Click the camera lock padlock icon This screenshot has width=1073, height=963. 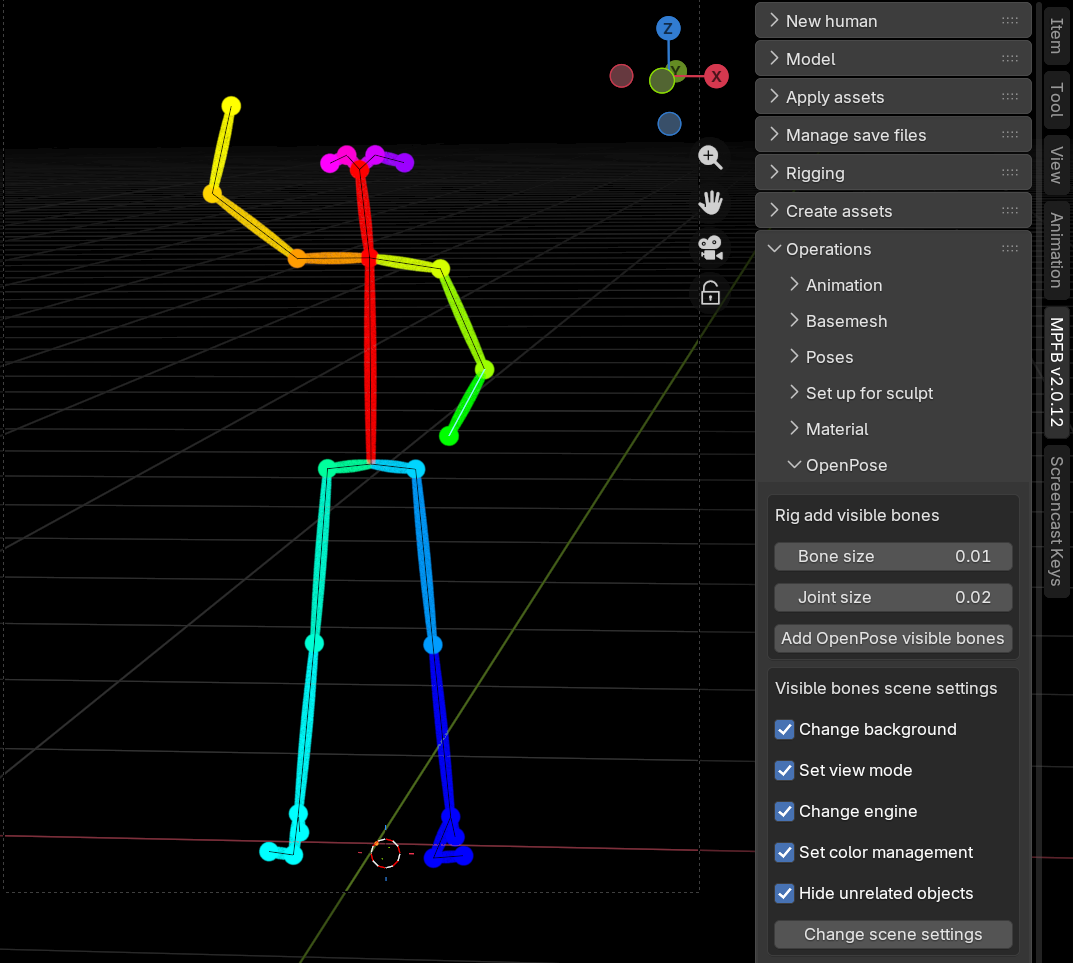tap(710, 293)
